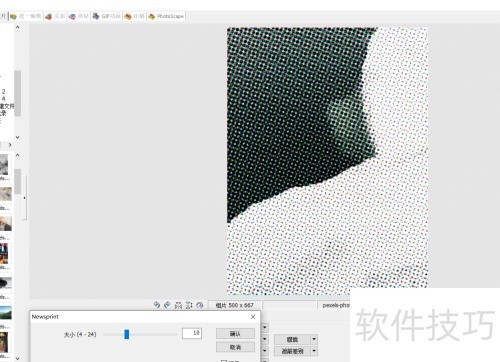Screen dimensions: 500x362
Task: Open the GIF动画 tab
Action: 107,16
